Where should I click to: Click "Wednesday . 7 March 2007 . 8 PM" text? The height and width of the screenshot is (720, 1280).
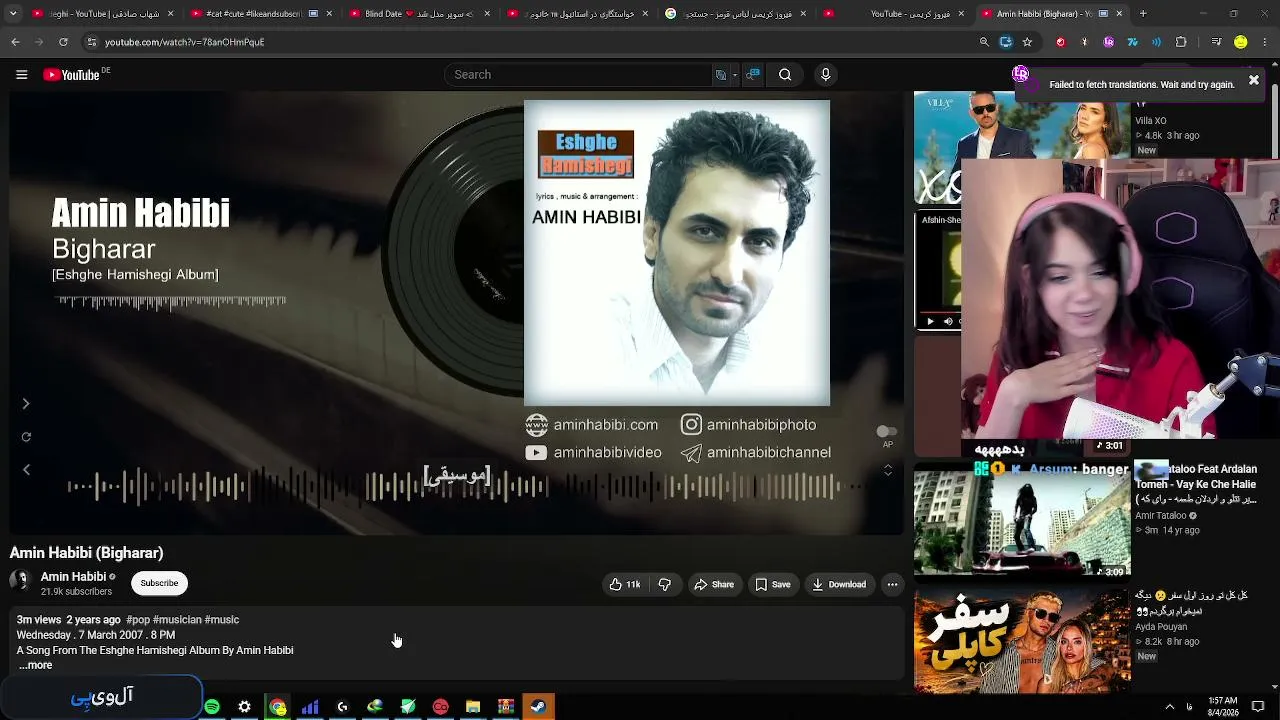click(96, 635)
